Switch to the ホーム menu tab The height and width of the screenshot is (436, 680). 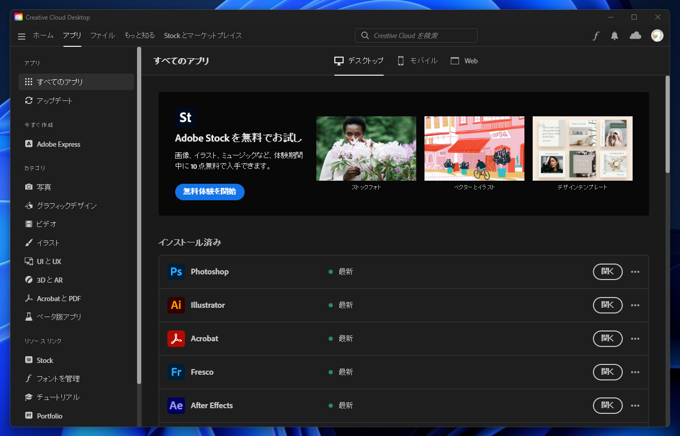(x=43, y=36)
